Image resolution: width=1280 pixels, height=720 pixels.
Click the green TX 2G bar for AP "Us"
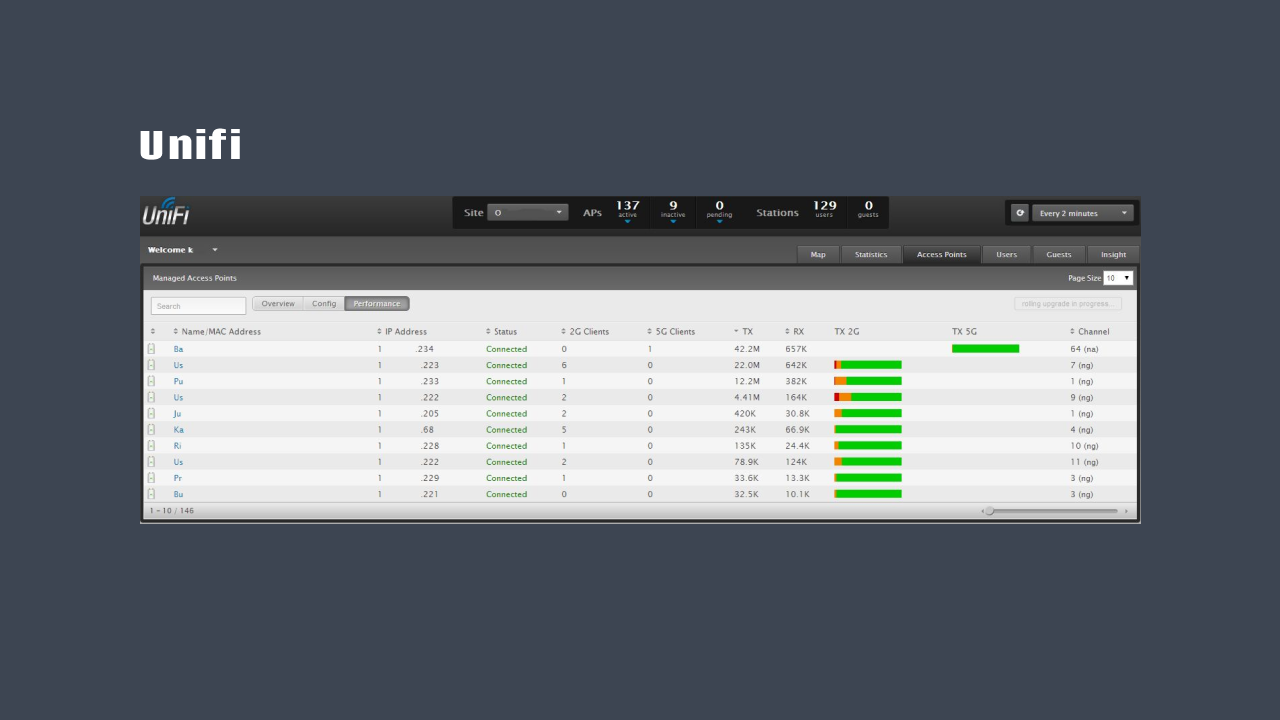[867, 364]
